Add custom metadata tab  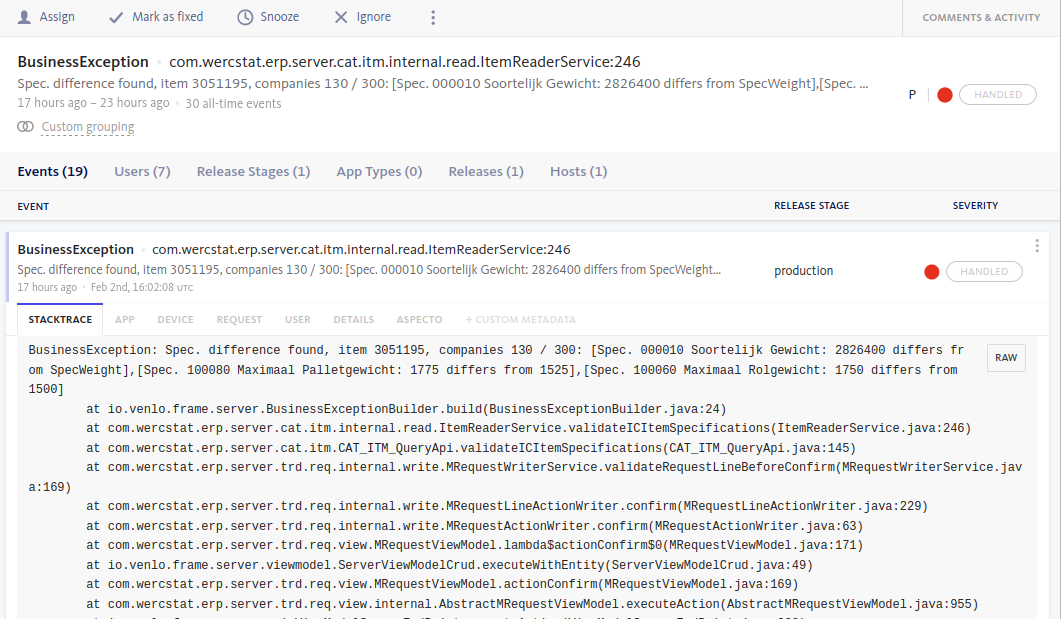pos(520,319)
